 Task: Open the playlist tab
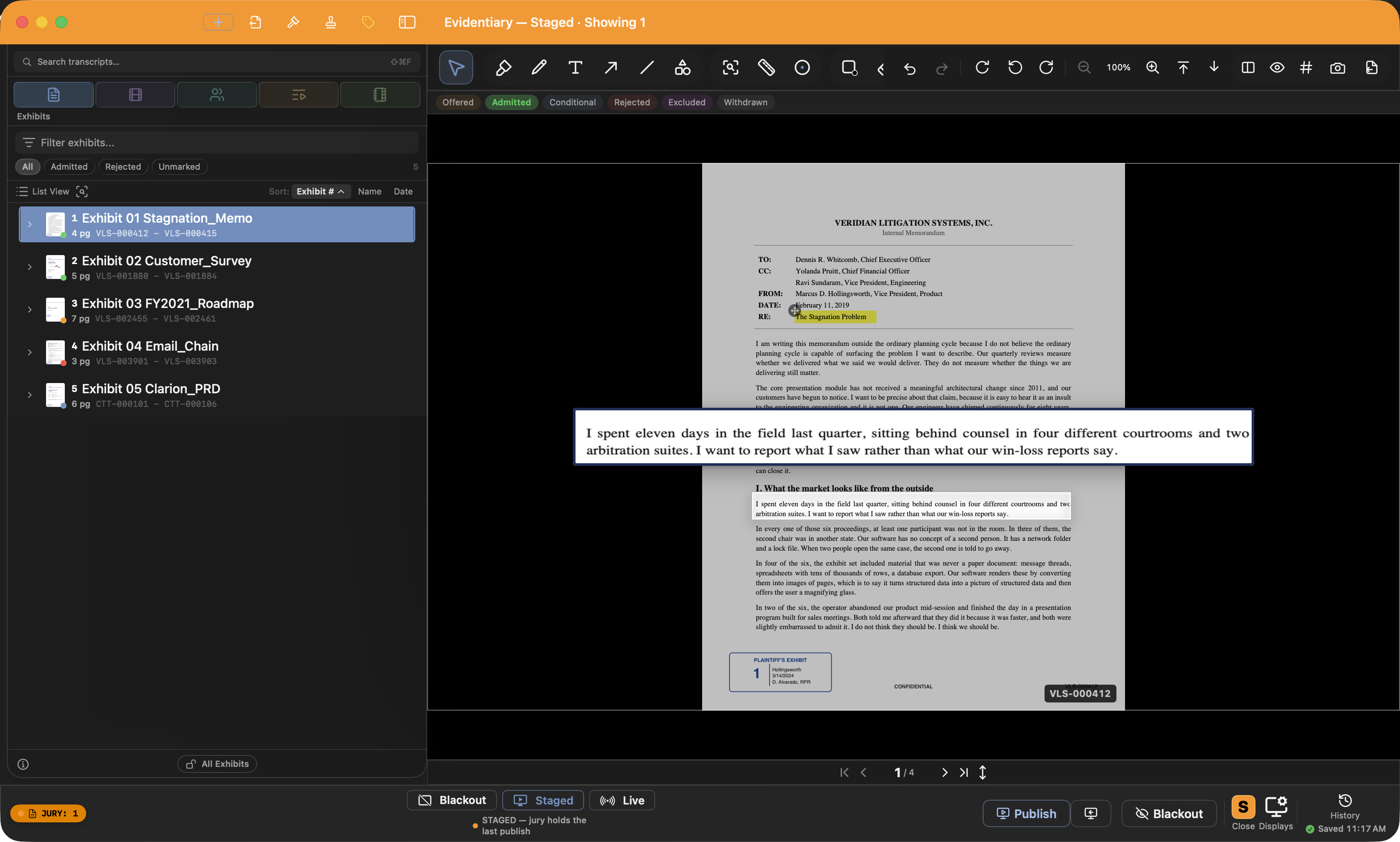(298, 95)
